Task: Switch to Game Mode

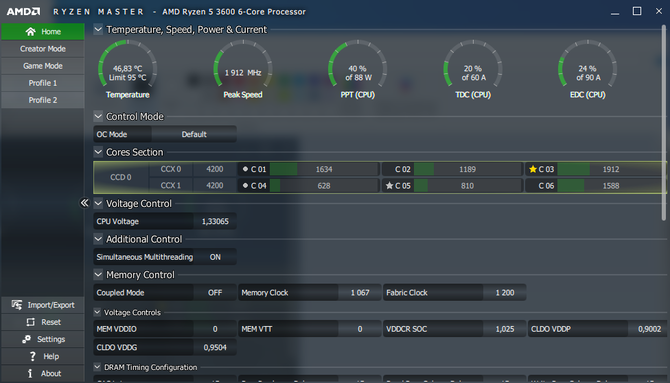Action: pyautogui.click(x=43, y=66)
